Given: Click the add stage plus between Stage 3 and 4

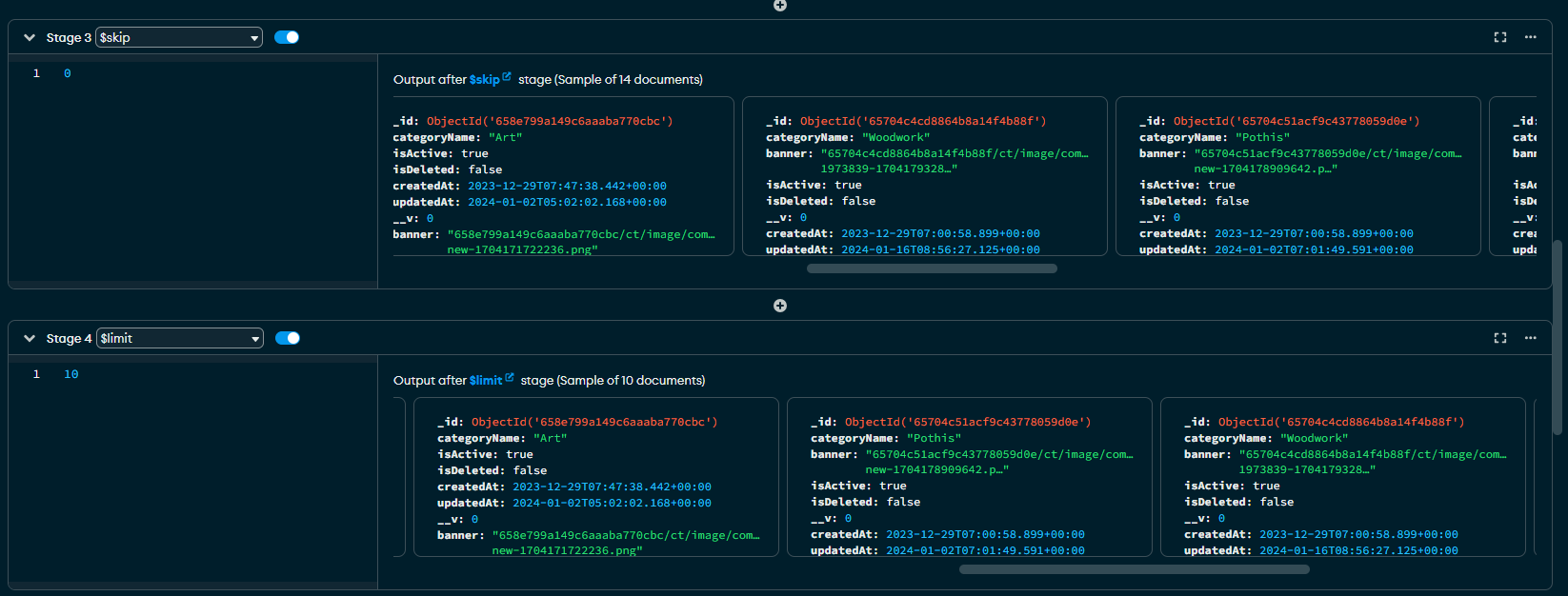Looking at the screenshot, I should pos(780,306).
